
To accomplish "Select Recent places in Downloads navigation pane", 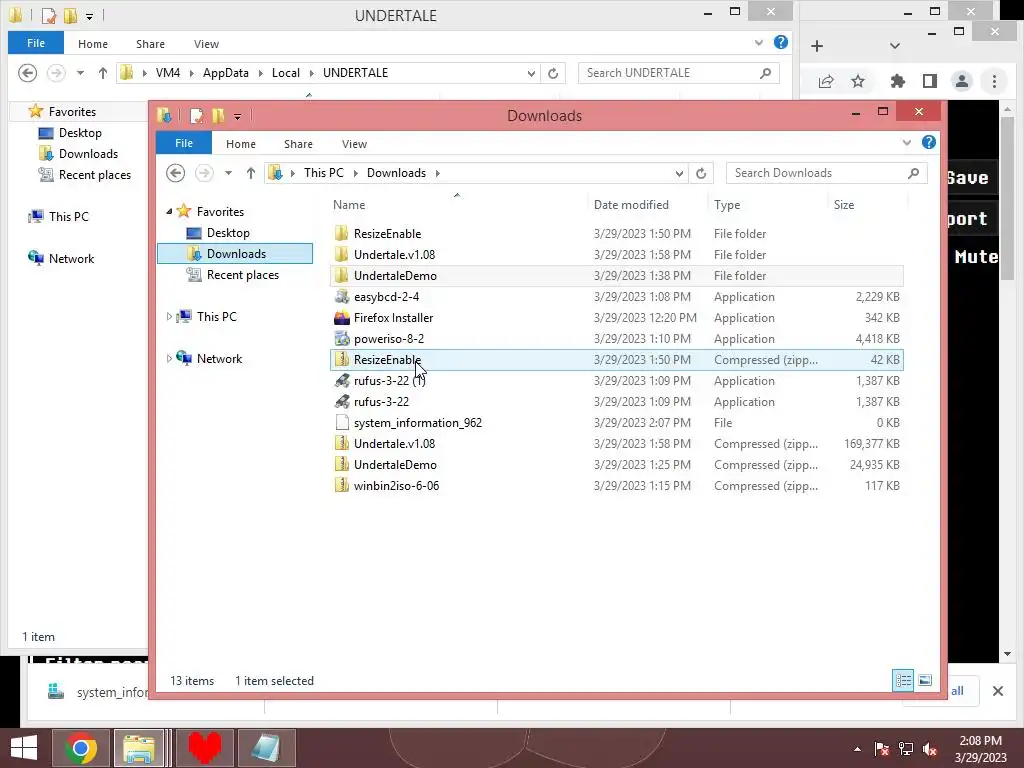I will [242, 275].
